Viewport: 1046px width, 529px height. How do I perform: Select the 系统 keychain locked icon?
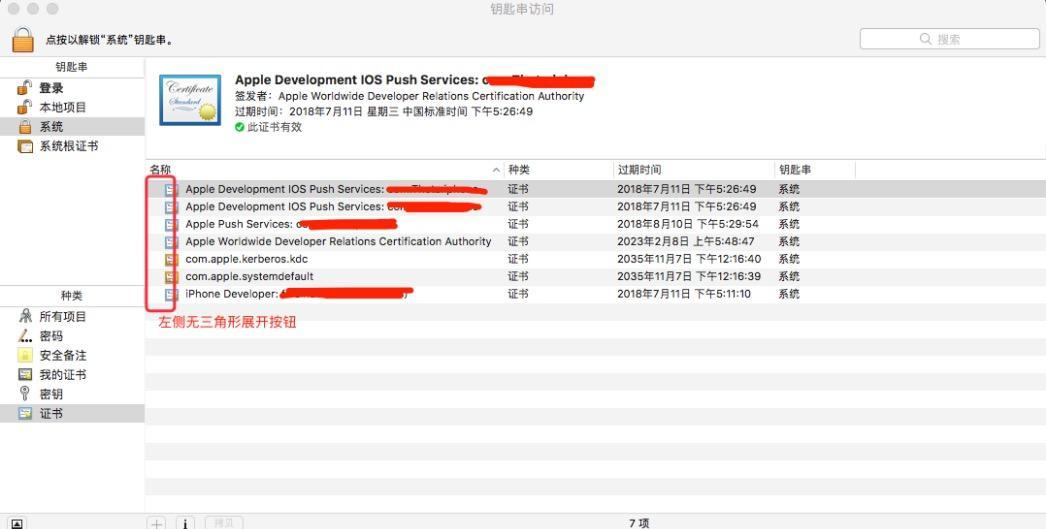tap(25, 126)
